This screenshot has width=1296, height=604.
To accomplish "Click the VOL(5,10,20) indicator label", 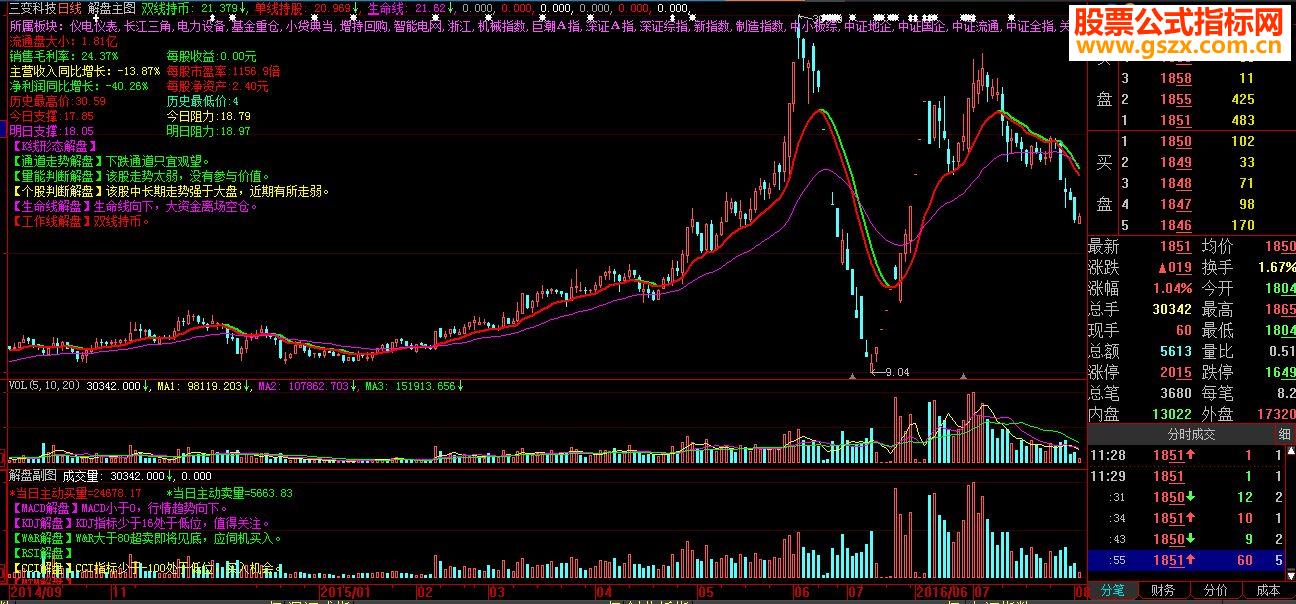I will tap(44, 385).
